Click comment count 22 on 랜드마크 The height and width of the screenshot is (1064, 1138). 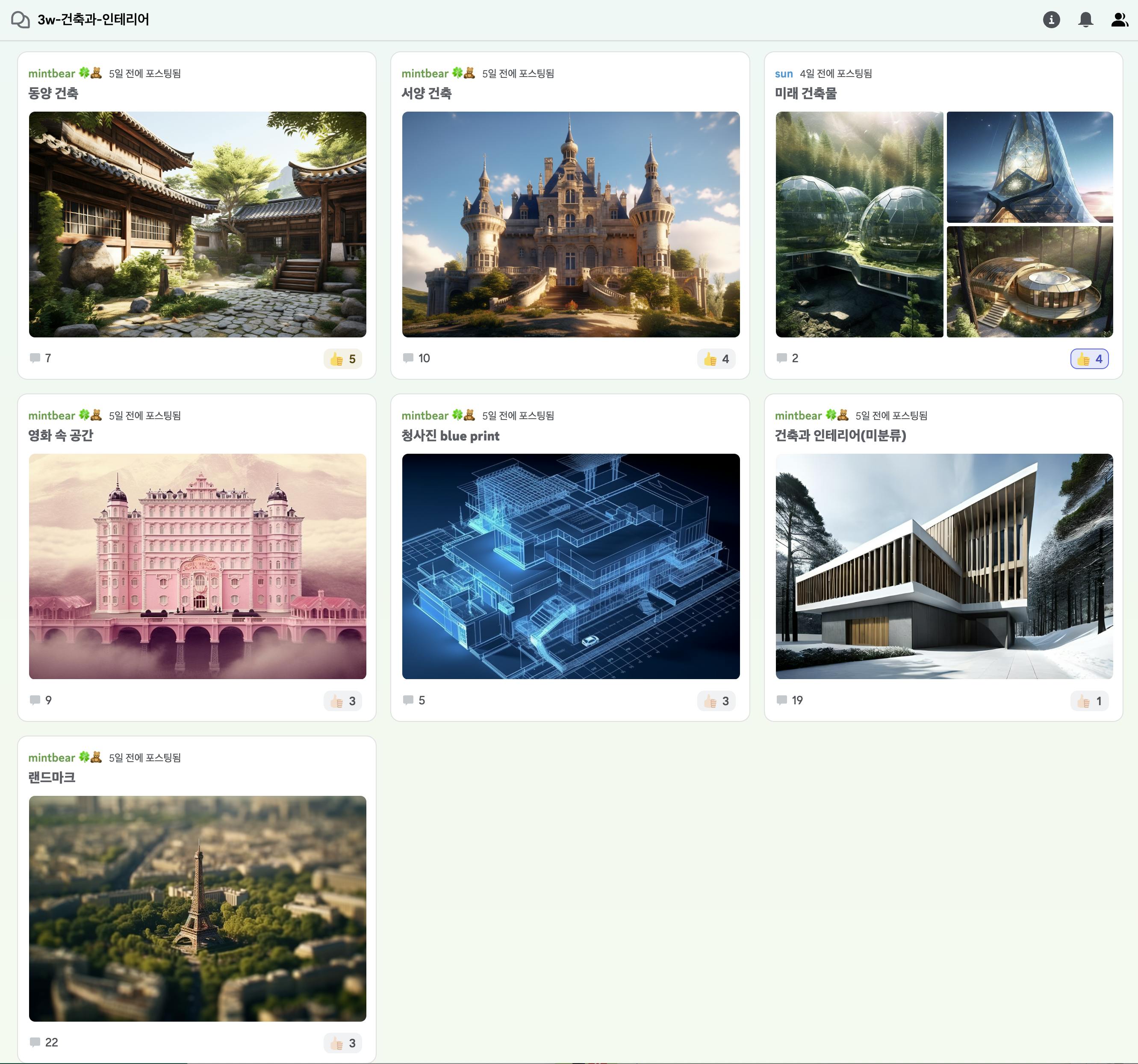pyautogui.click(x=52, y=1042)
